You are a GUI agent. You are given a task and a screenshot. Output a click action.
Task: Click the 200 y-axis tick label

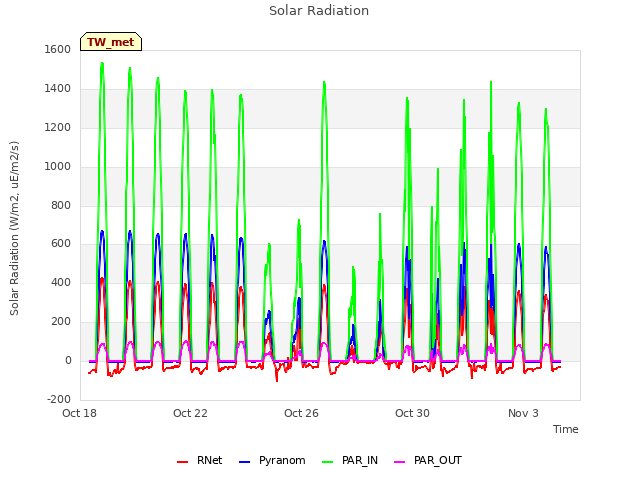[61, 322]
